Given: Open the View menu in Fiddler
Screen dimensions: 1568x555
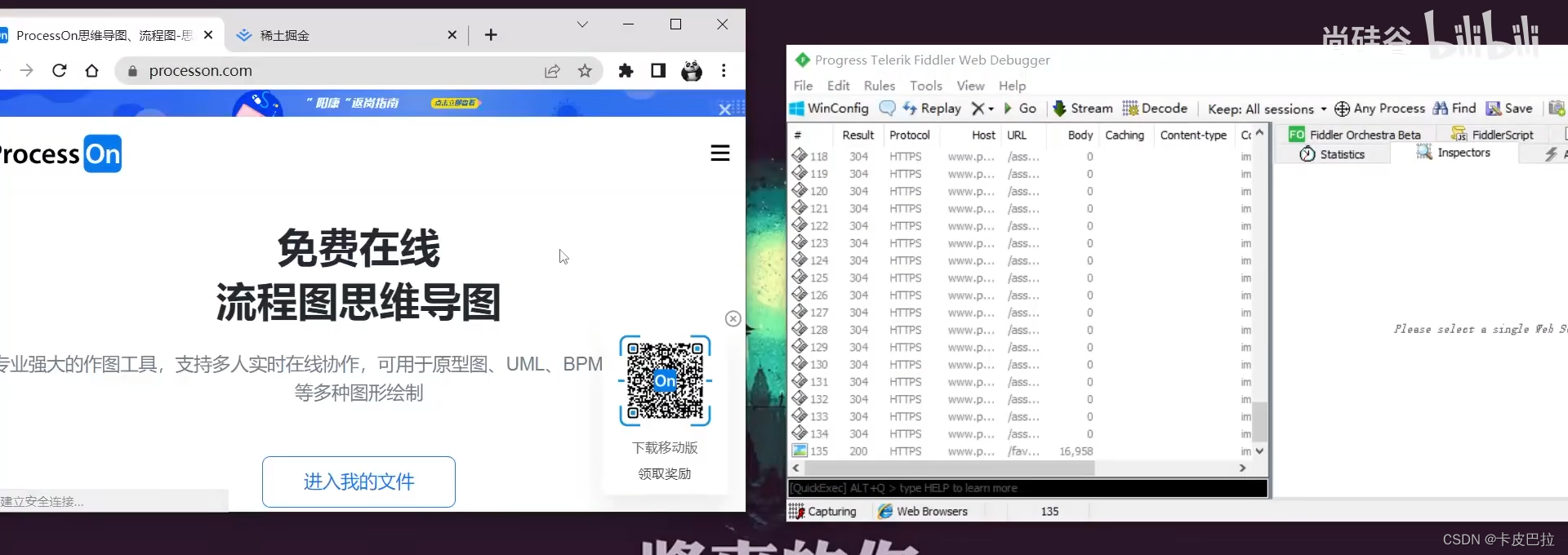Looking at the screenshot, I should (970, 86).
